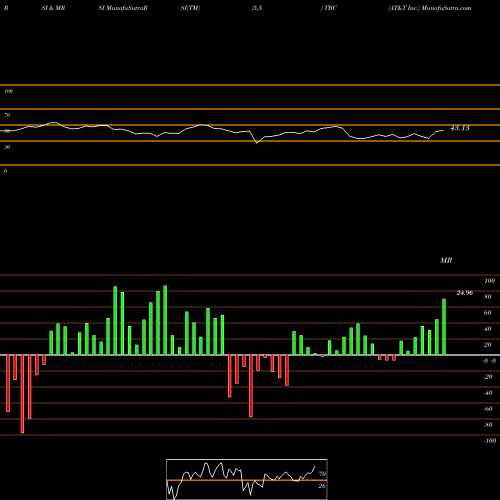Click the MR axis label -60
This screenshot has width=500, height=500.
coord(488,409)
